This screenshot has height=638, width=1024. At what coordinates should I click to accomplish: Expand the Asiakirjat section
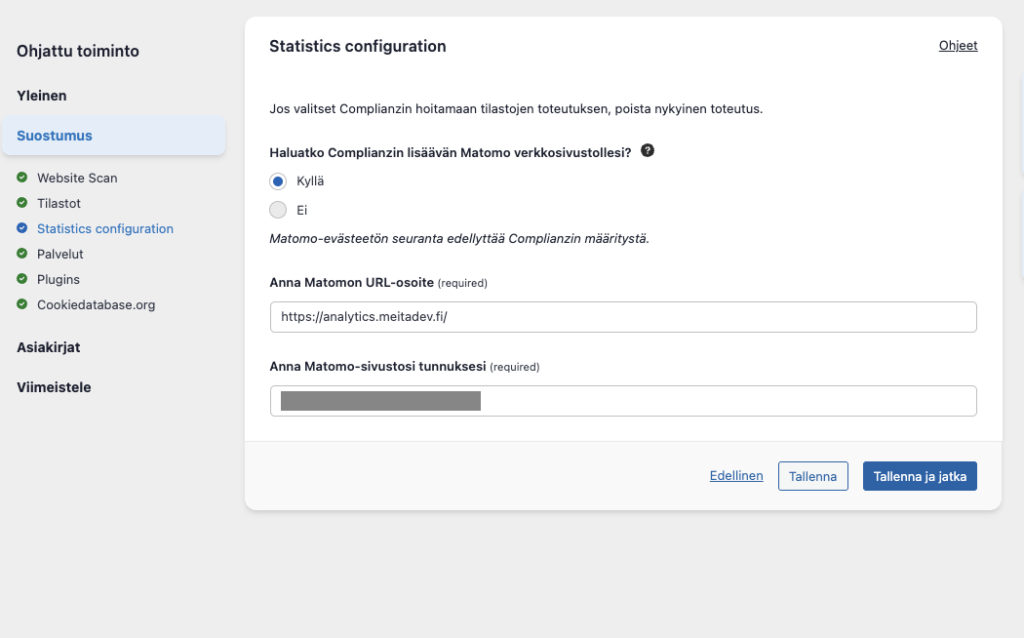[x=48, y=347]
